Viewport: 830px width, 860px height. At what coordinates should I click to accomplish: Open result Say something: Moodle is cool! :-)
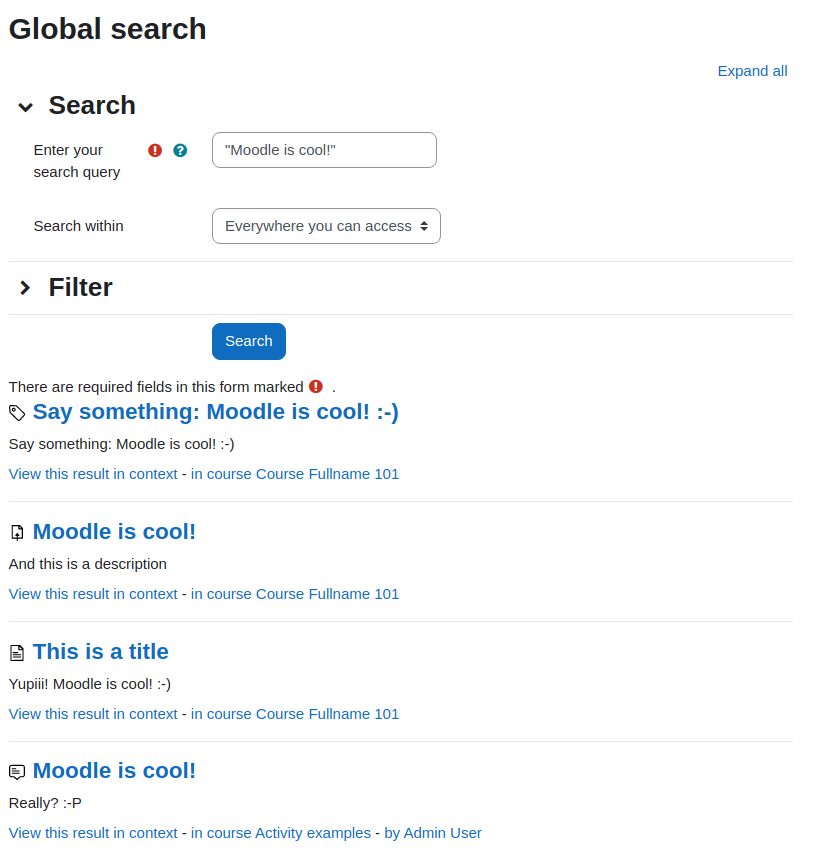point(216,412)
